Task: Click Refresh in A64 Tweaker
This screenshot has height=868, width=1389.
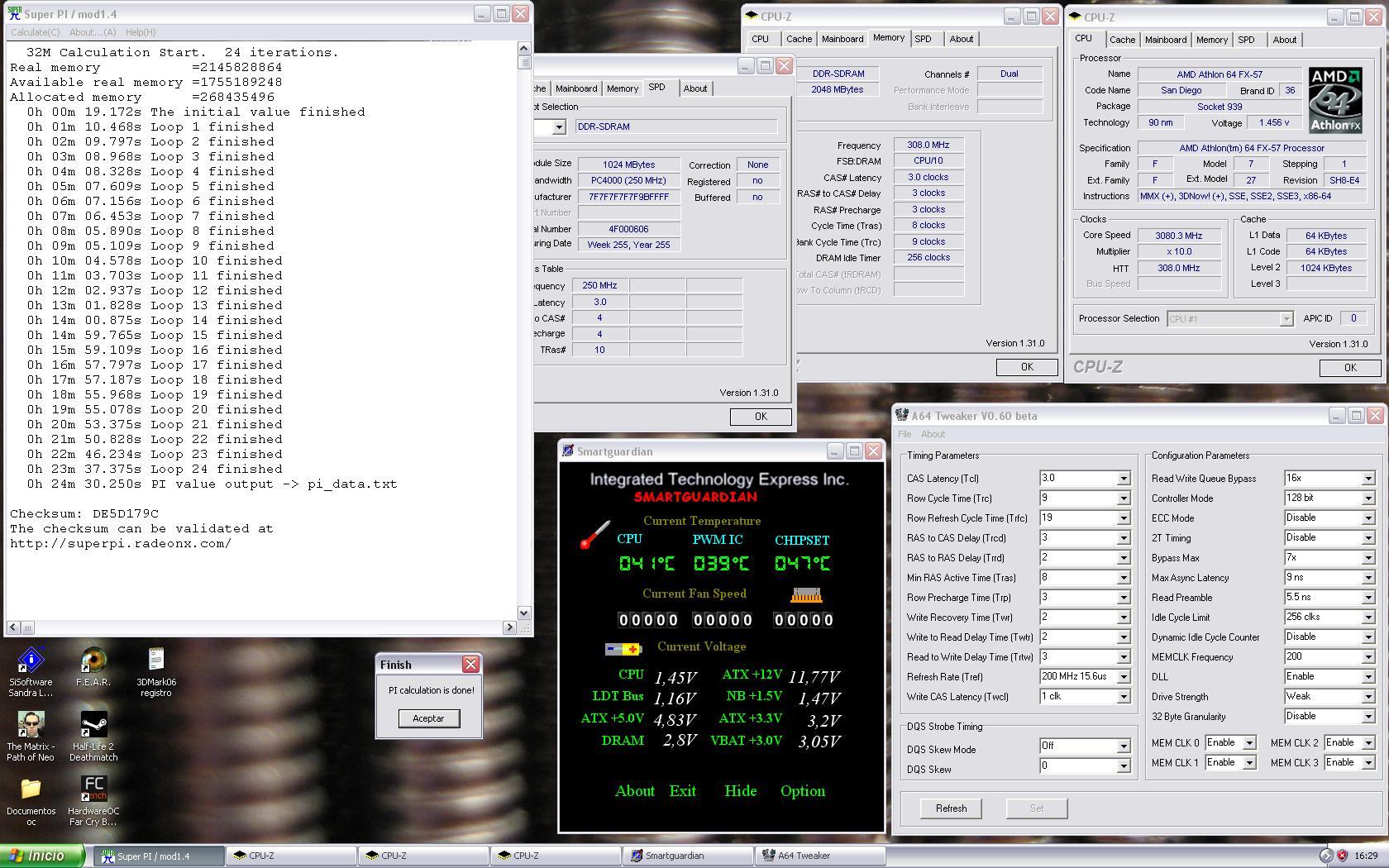Action: 951,808
